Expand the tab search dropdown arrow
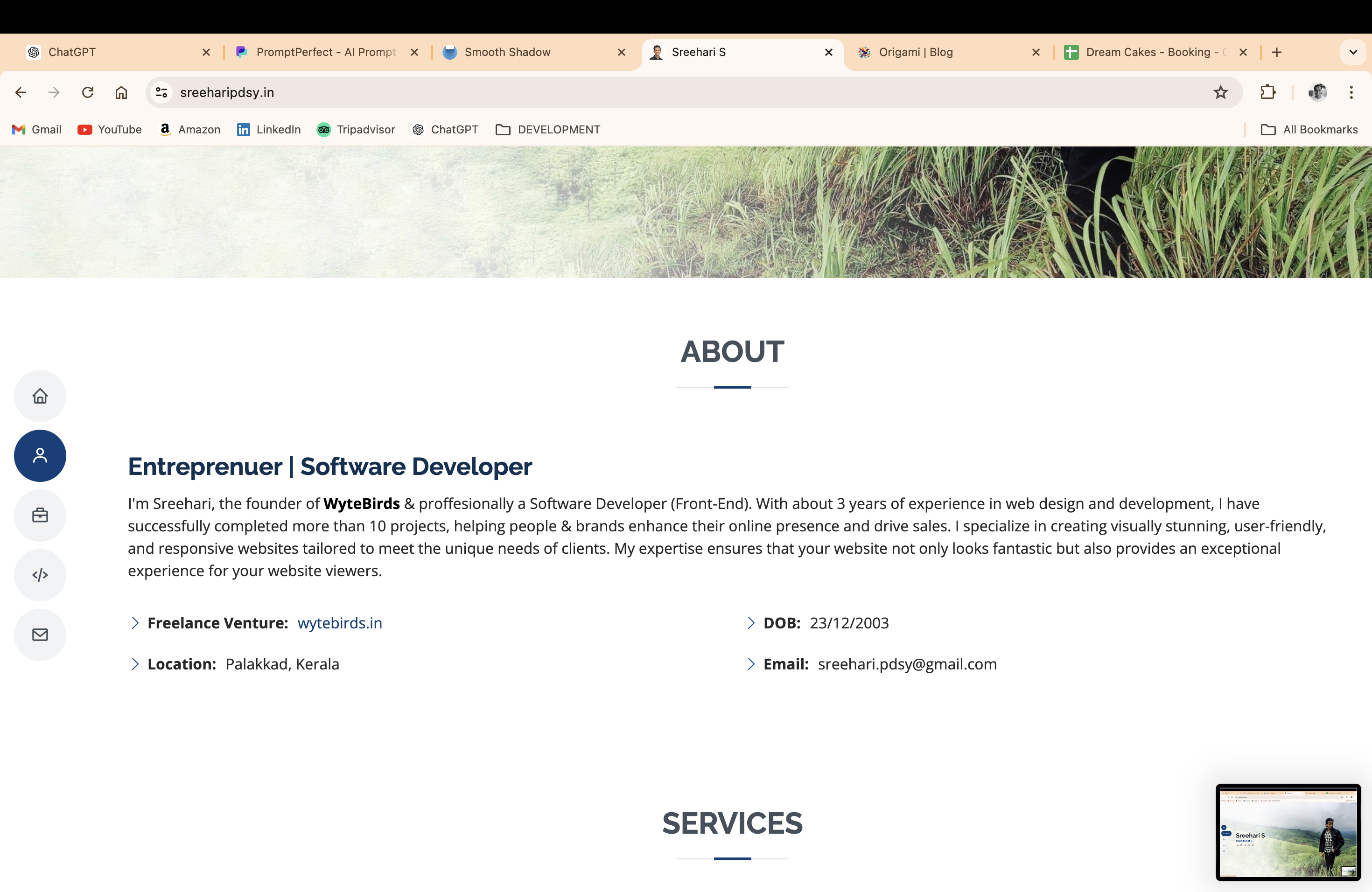 click(x=1353, y=52)
